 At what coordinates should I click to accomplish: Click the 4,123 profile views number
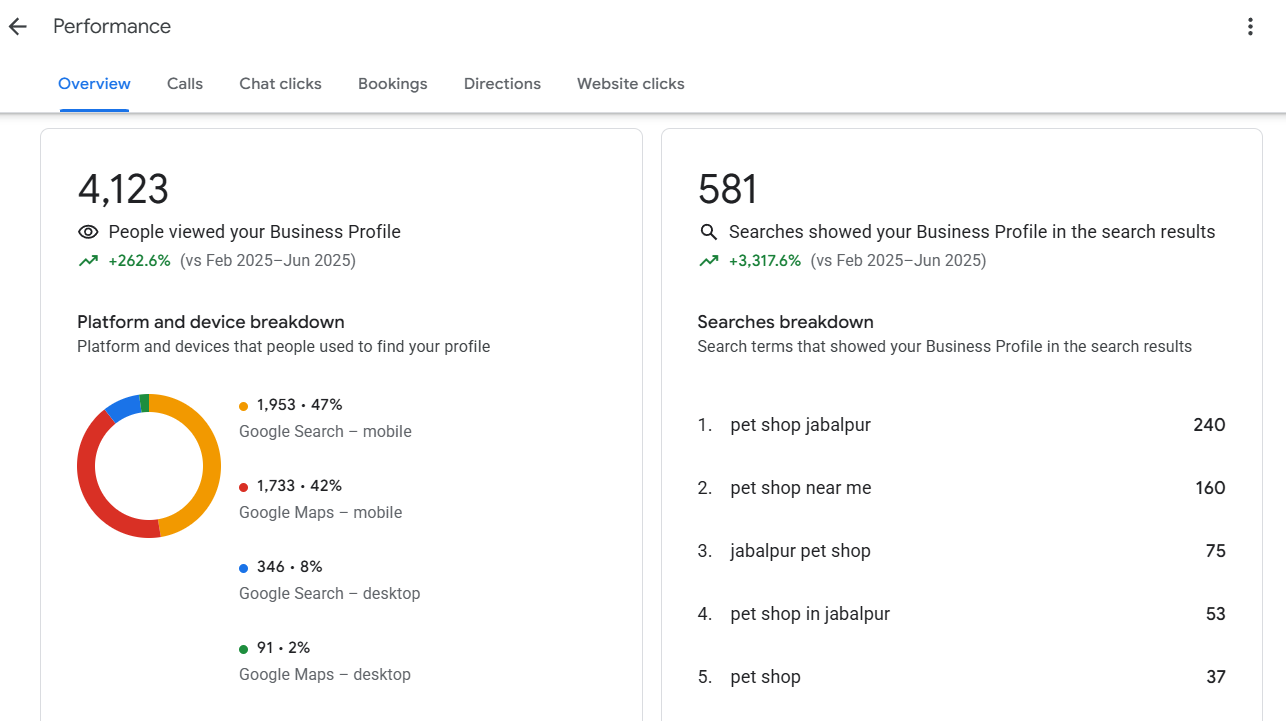[123, 189]
